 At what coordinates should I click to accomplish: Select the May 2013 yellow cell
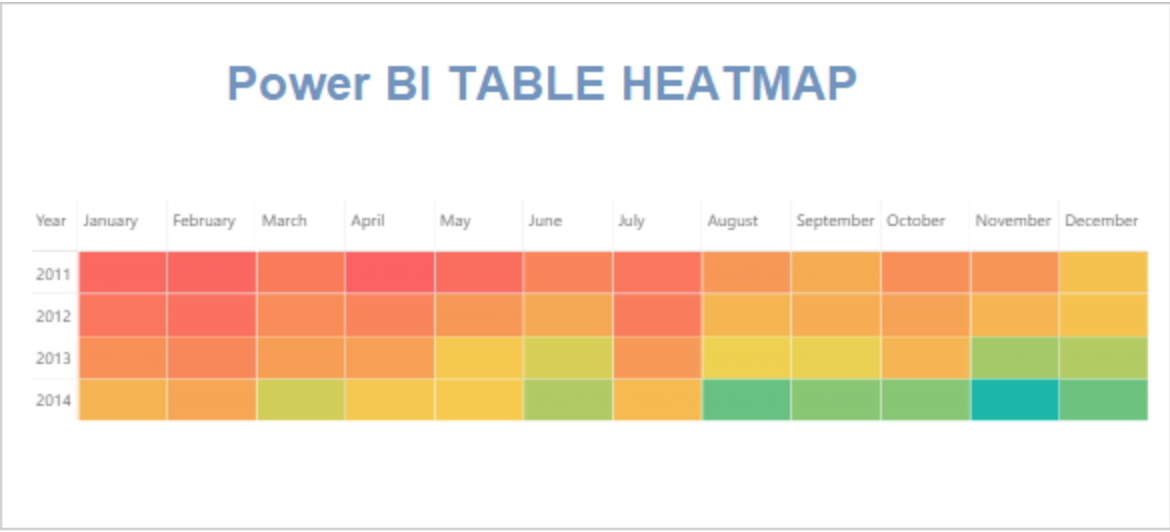click(478, 358)
